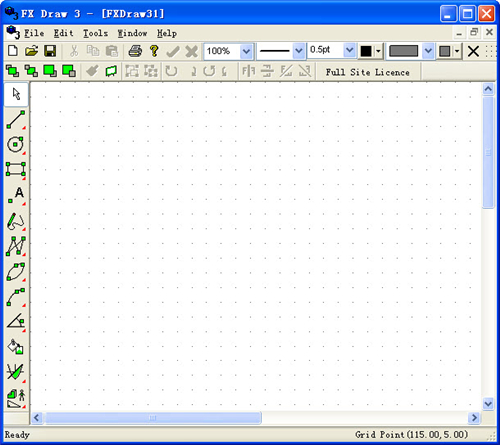The image size is (500, 445).
Task: Open the File menu
Action: 34,33
